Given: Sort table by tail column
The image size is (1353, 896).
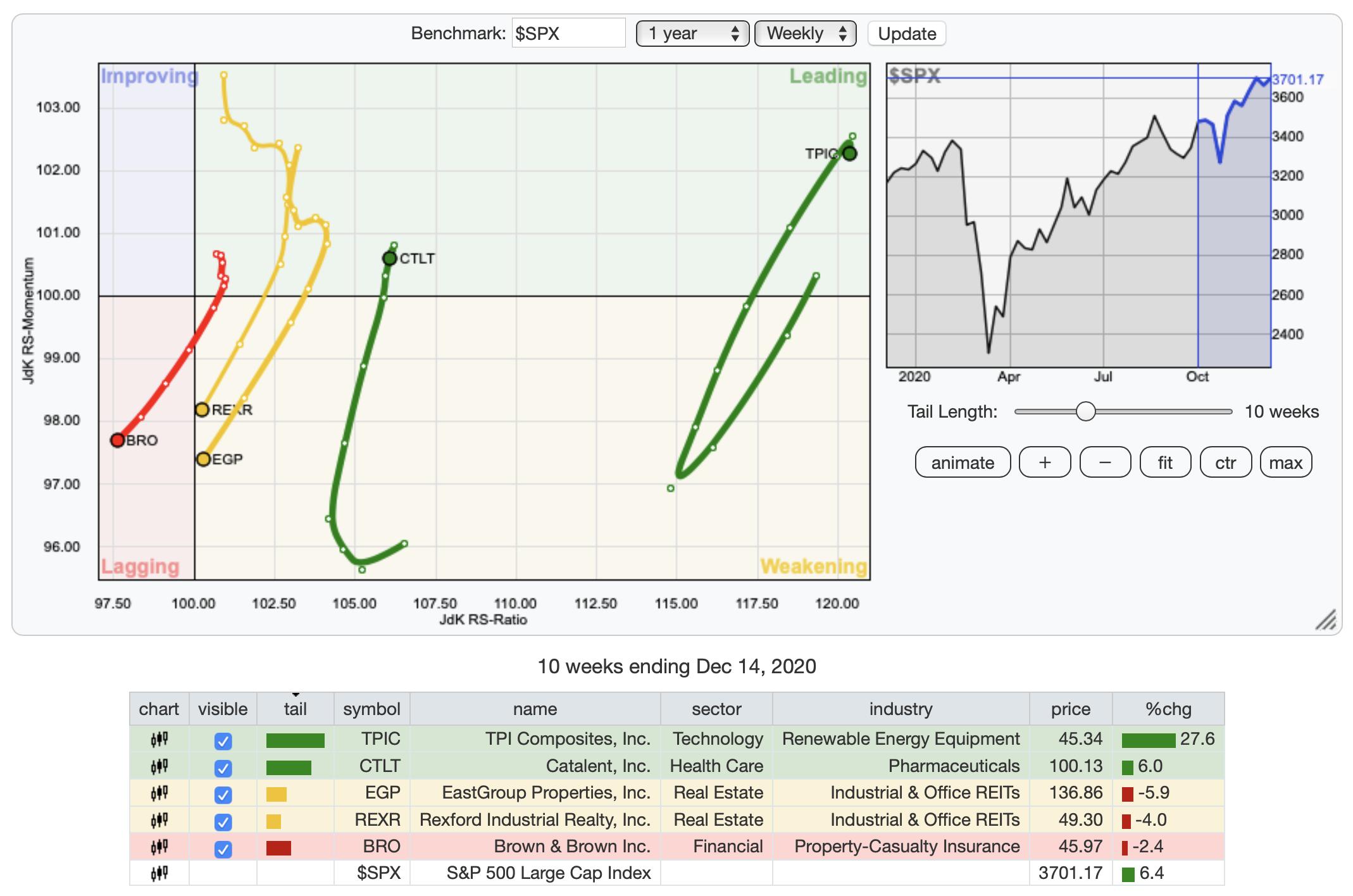Looking at the screenshot, I should (x=295, y=709).
